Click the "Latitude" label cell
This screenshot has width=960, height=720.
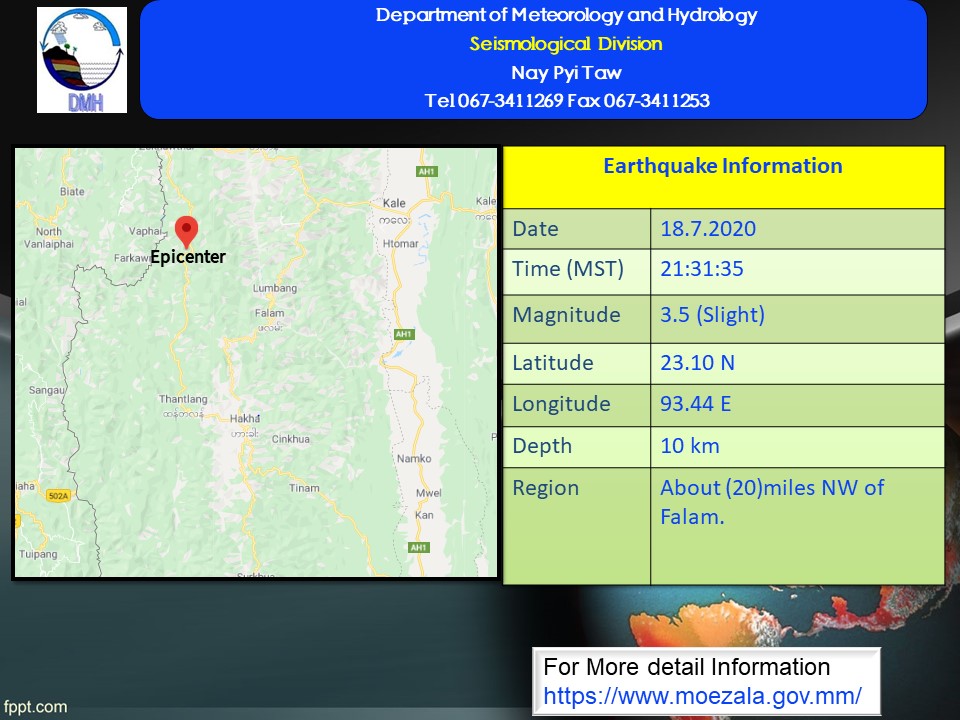tap(577, 364)
